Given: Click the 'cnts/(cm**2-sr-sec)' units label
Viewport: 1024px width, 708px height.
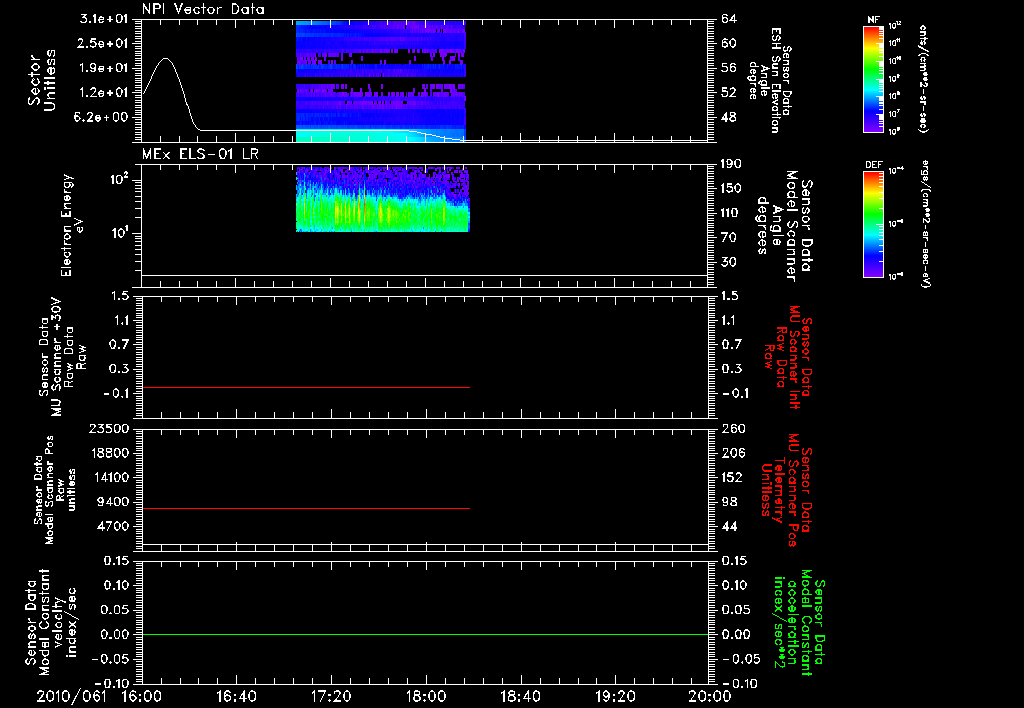Looking at the screenshot, I should tap(923, 78).
